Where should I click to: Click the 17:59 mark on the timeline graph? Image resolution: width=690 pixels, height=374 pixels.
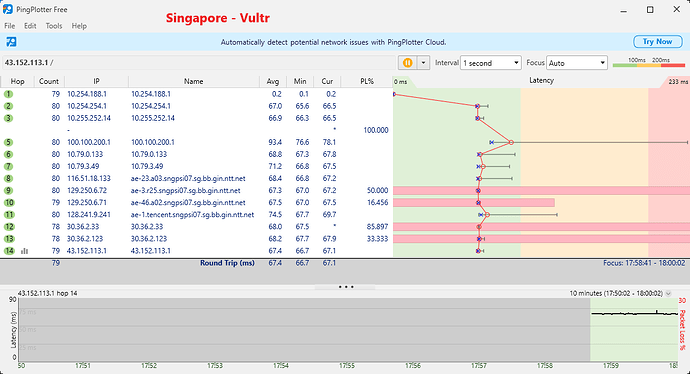coord(611,366)
